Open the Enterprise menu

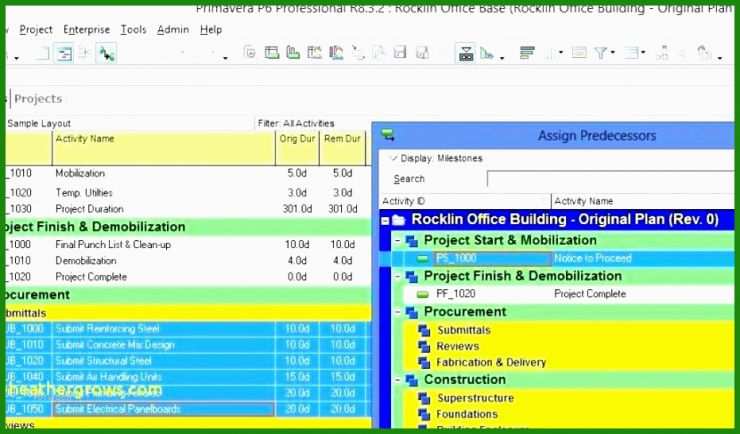click(x=86, y=30)
